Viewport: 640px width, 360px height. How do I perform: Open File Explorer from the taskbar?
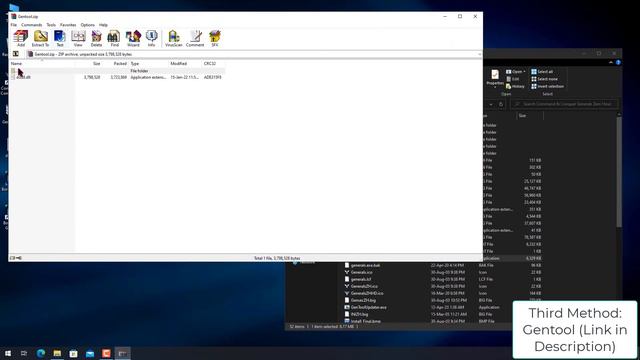57,353
